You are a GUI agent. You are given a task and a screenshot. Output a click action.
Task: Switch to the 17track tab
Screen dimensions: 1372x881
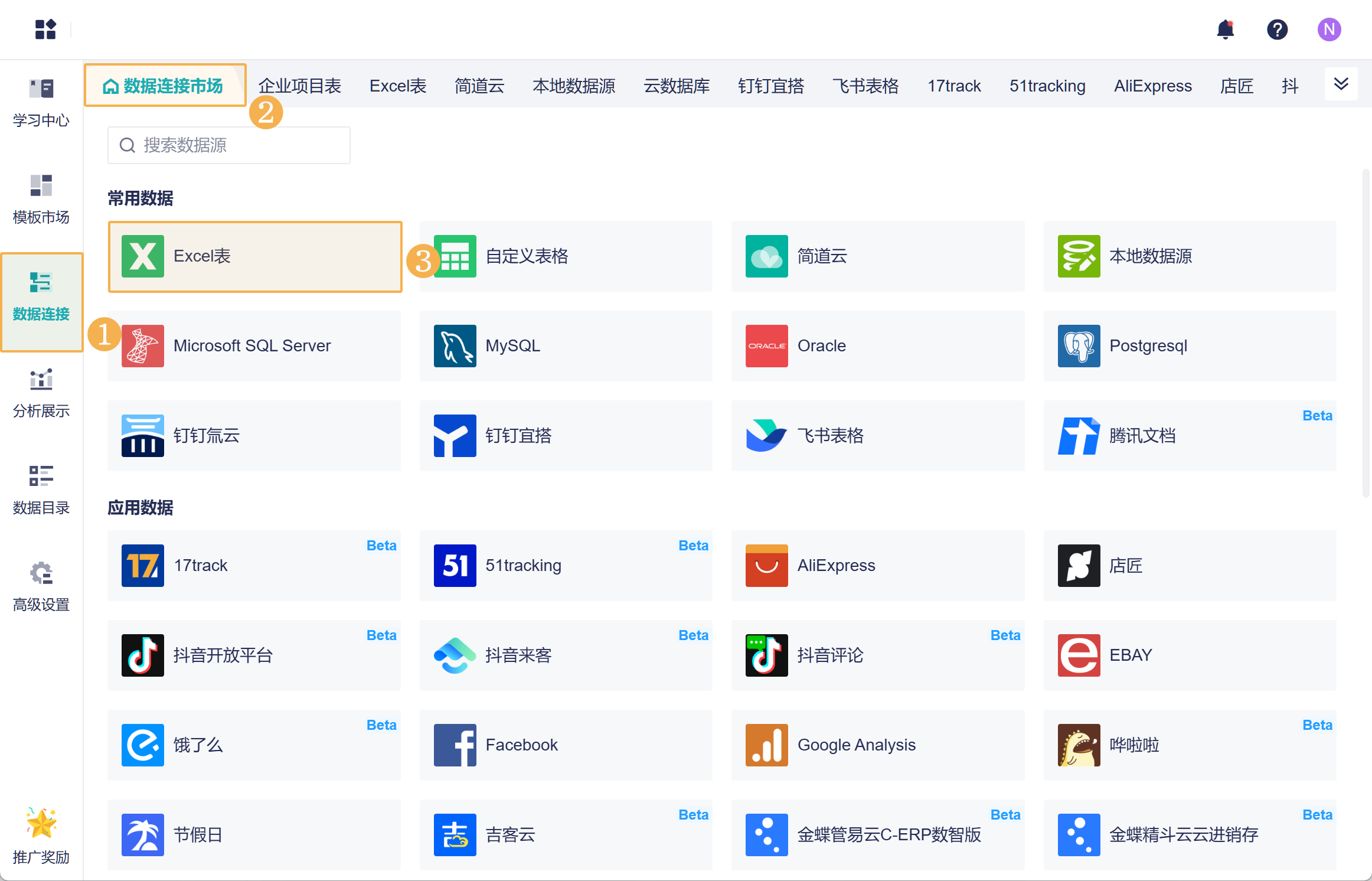954,86
